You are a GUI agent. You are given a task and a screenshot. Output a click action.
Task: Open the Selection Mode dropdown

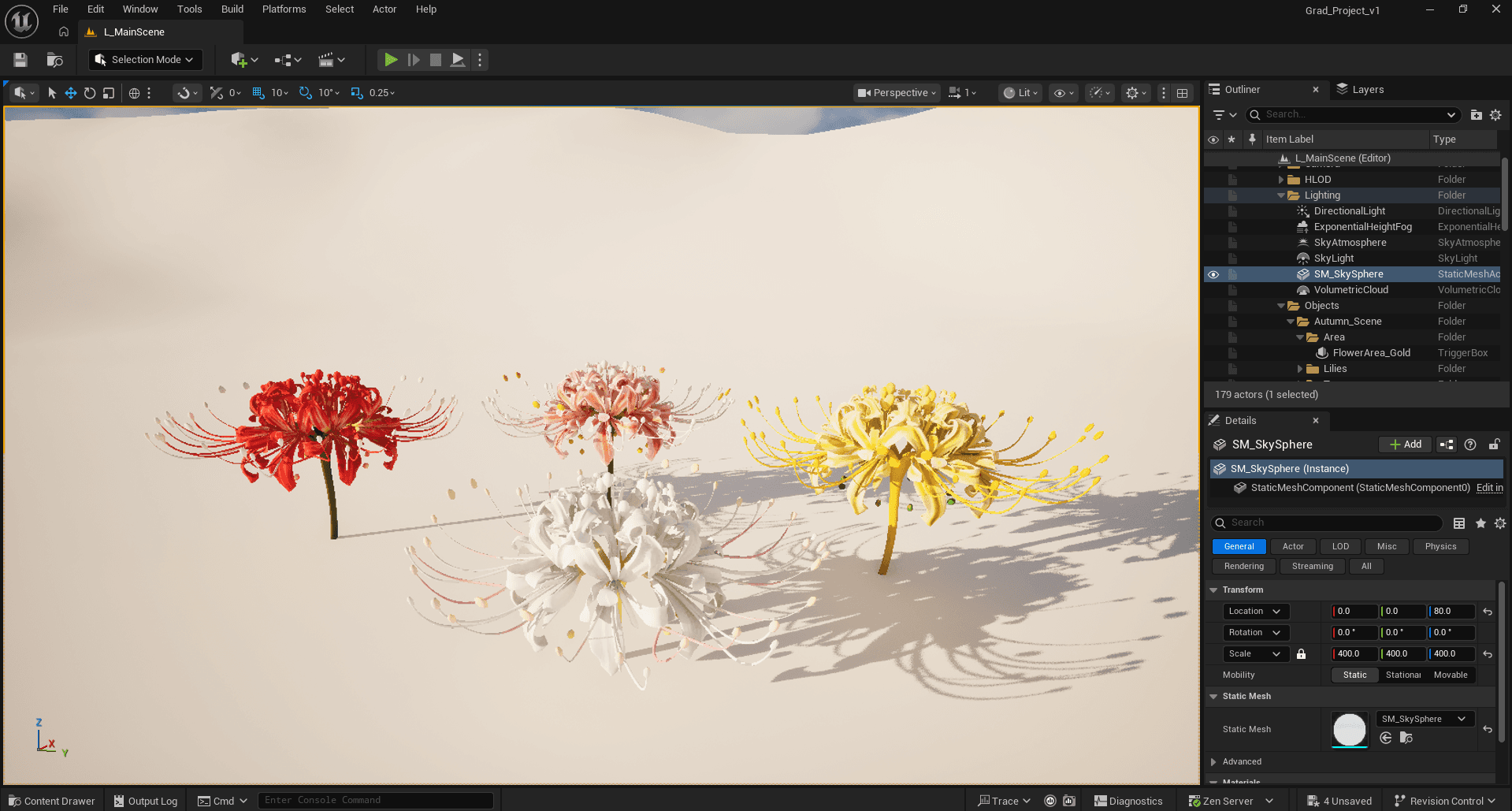point(145,59)
